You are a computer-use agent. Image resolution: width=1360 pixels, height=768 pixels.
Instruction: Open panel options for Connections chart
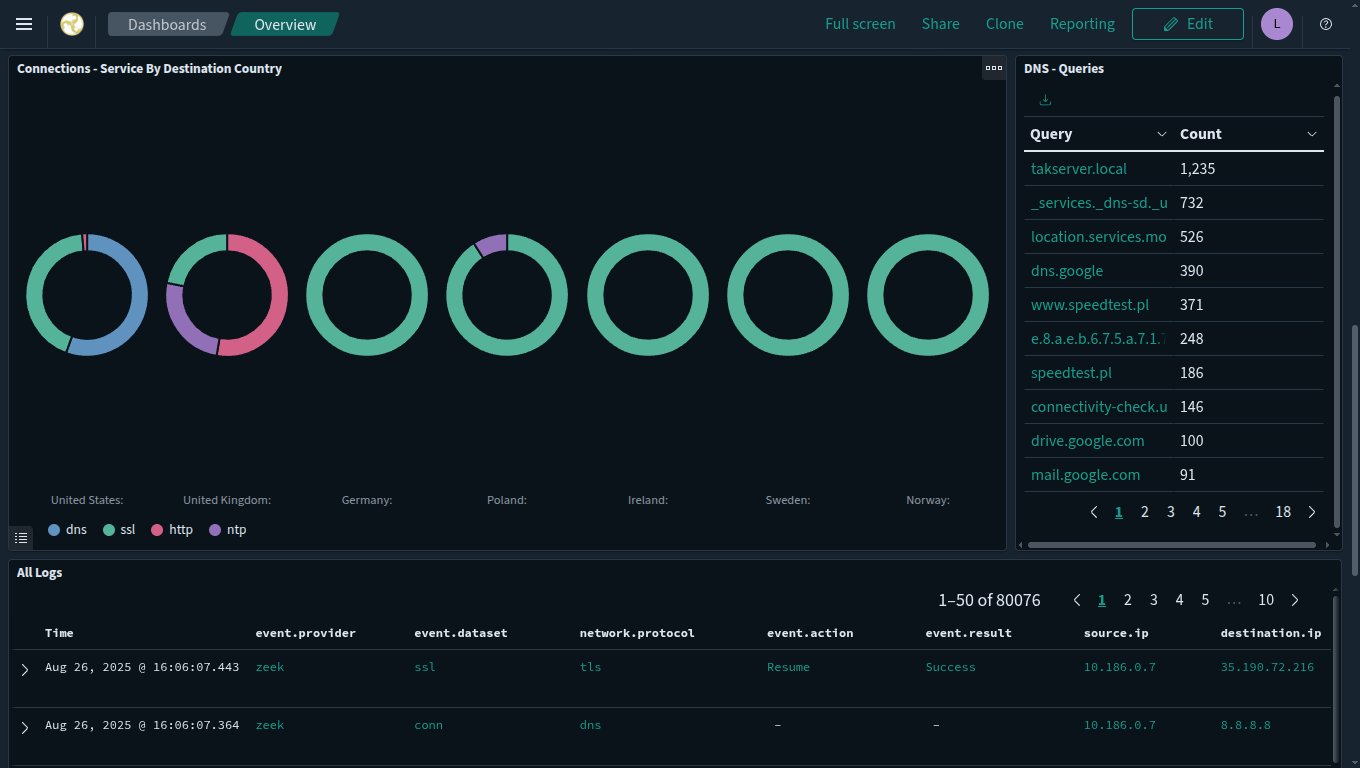[x=993, y=68]
